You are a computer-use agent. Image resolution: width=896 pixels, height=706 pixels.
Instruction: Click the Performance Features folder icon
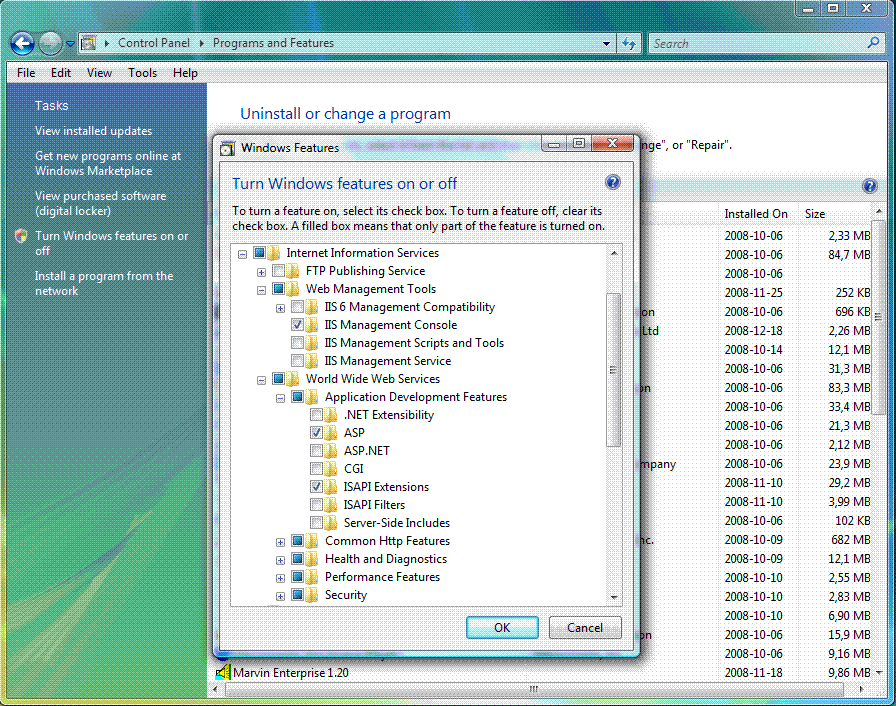[311, 576]
